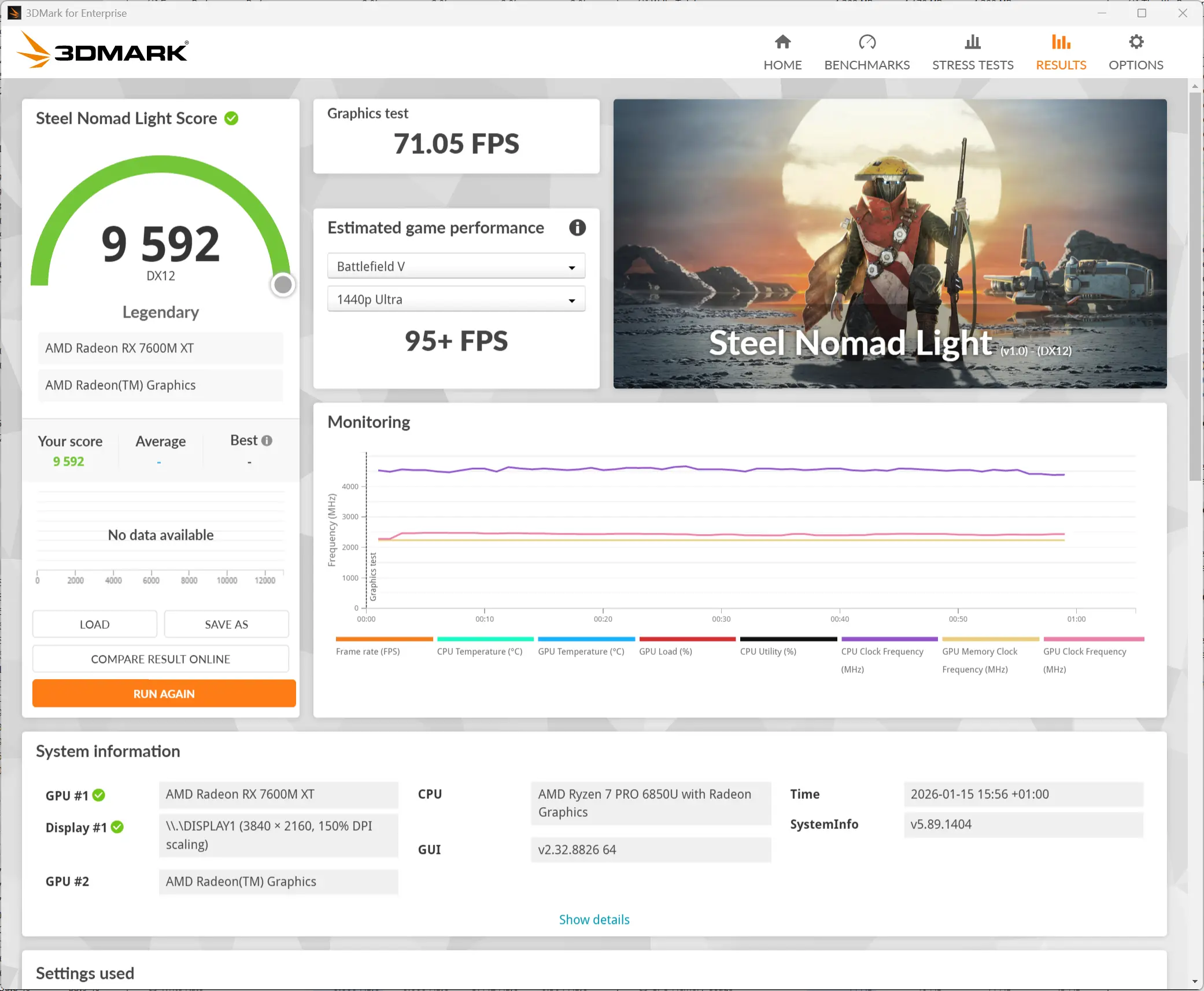Open the 1440p Ultra resolution dropdown
This screenshot has width=1204, height=991.
tap(456, 299)
